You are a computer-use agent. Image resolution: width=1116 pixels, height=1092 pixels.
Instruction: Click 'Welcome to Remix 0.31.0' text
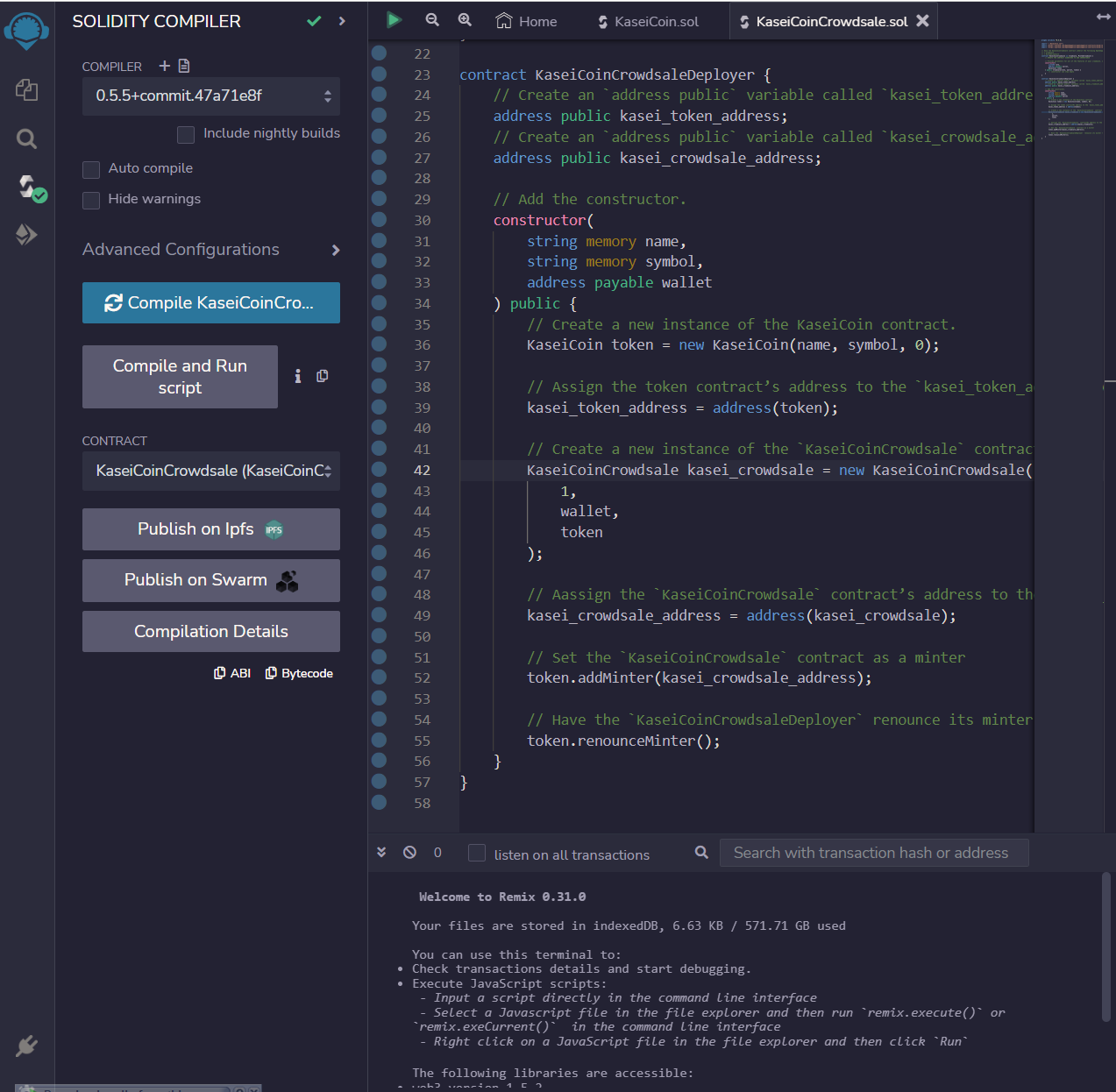(502, 897)
